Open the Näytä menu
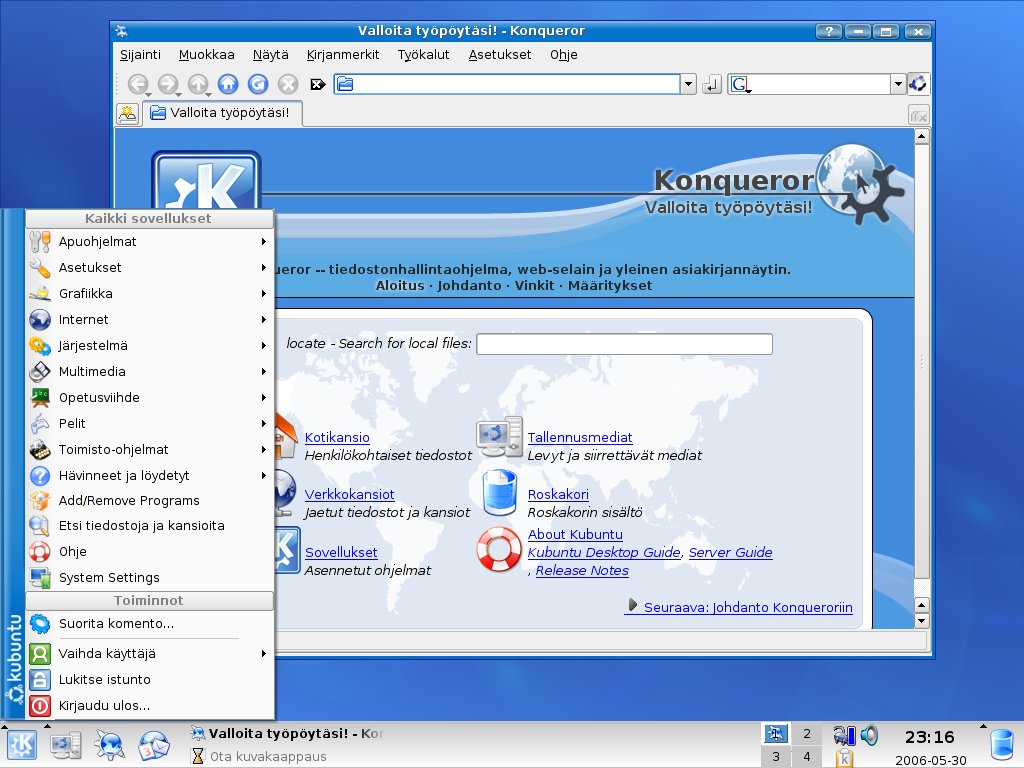Viewport: 1024px width, 768px height. 270,55
